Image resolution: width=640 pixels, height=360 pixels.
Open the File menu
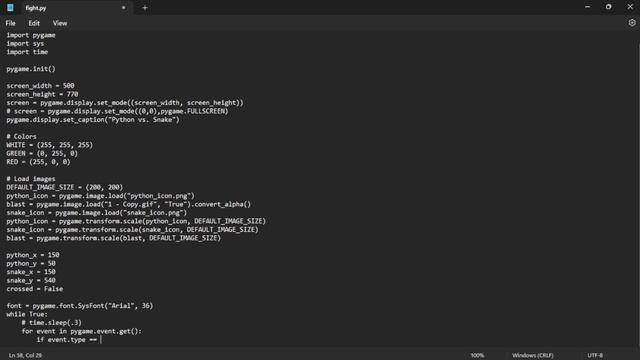click(11, 23)
